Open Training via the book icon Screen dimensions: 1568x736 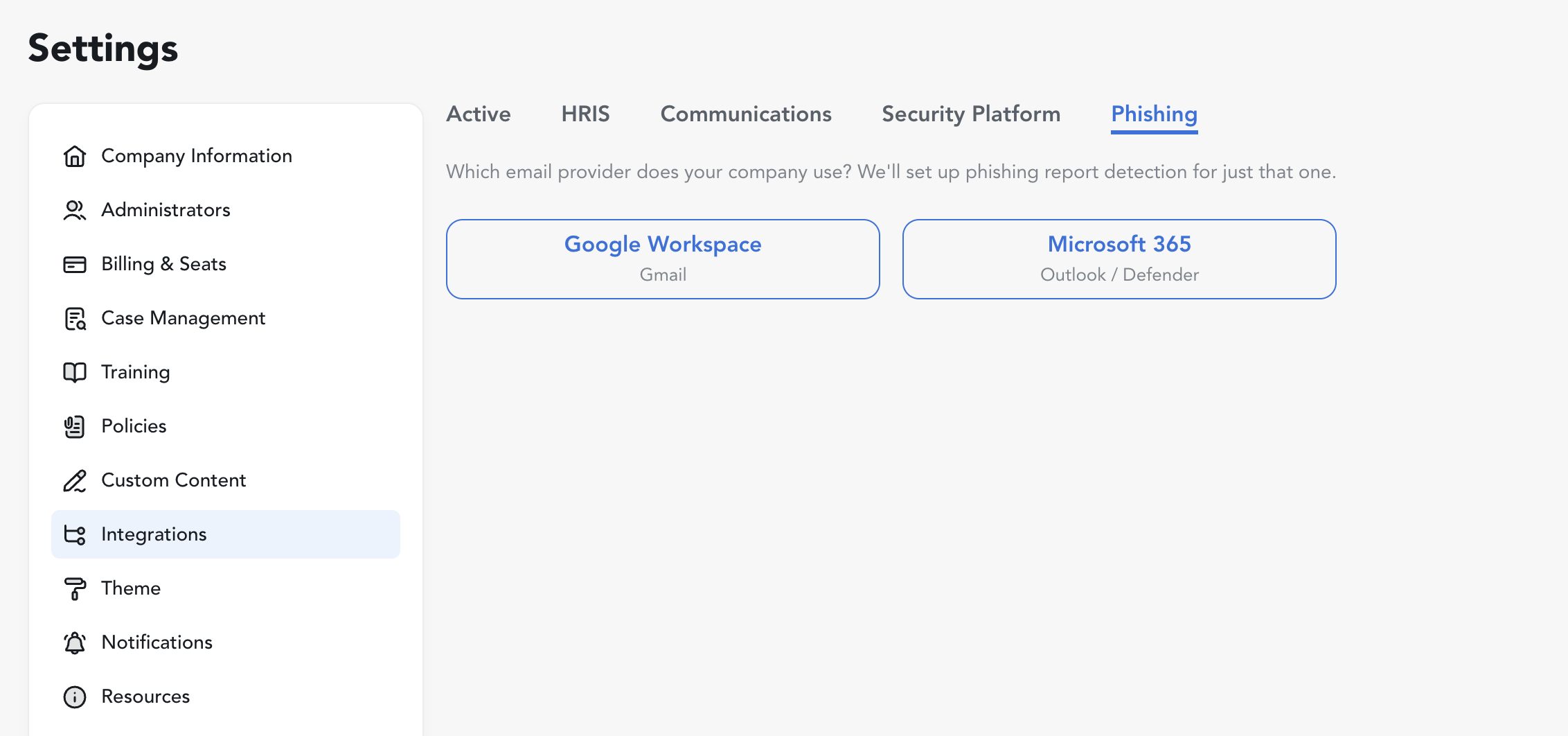75,372
